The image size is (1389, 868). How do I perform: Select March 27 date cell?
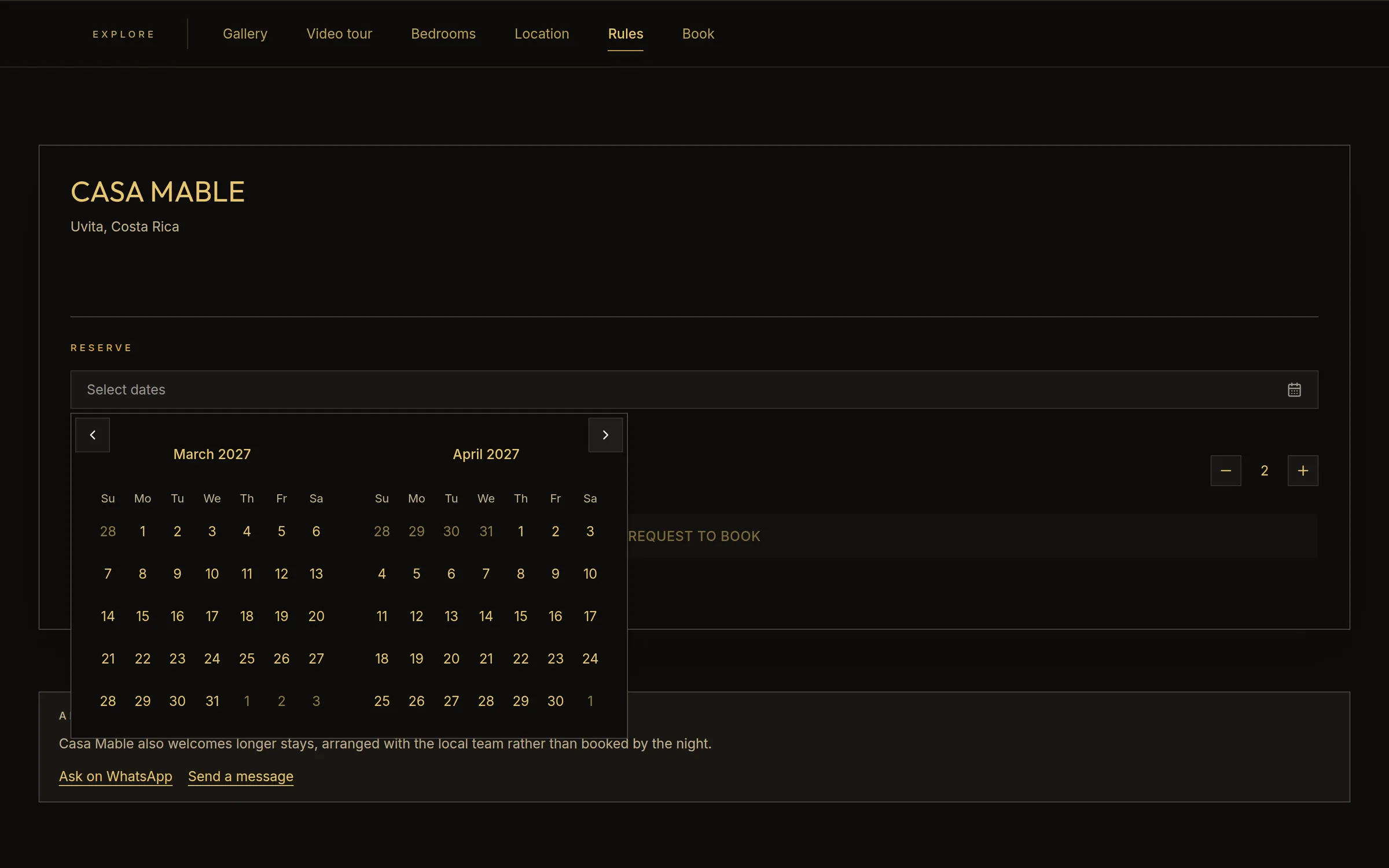tap(316, 659)
